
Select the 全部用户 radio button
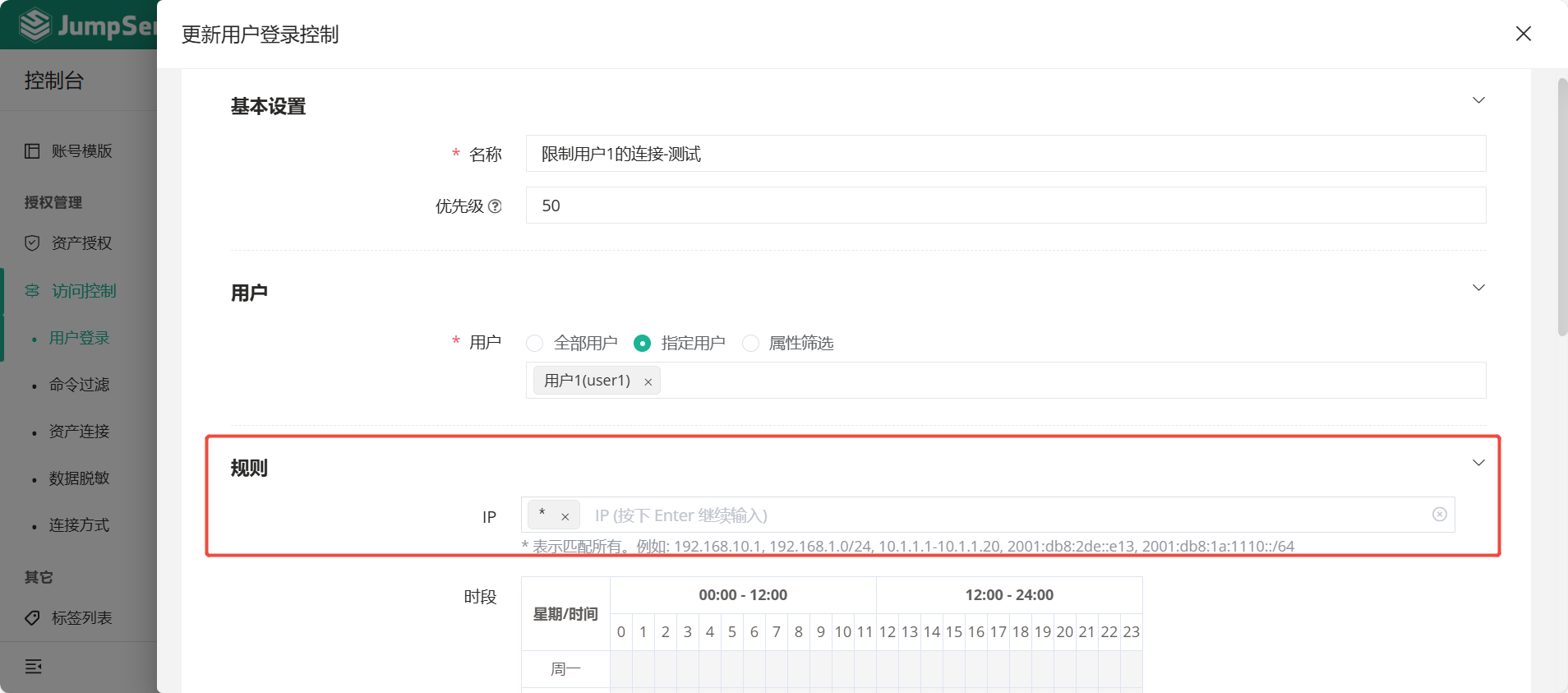[535, 344]
